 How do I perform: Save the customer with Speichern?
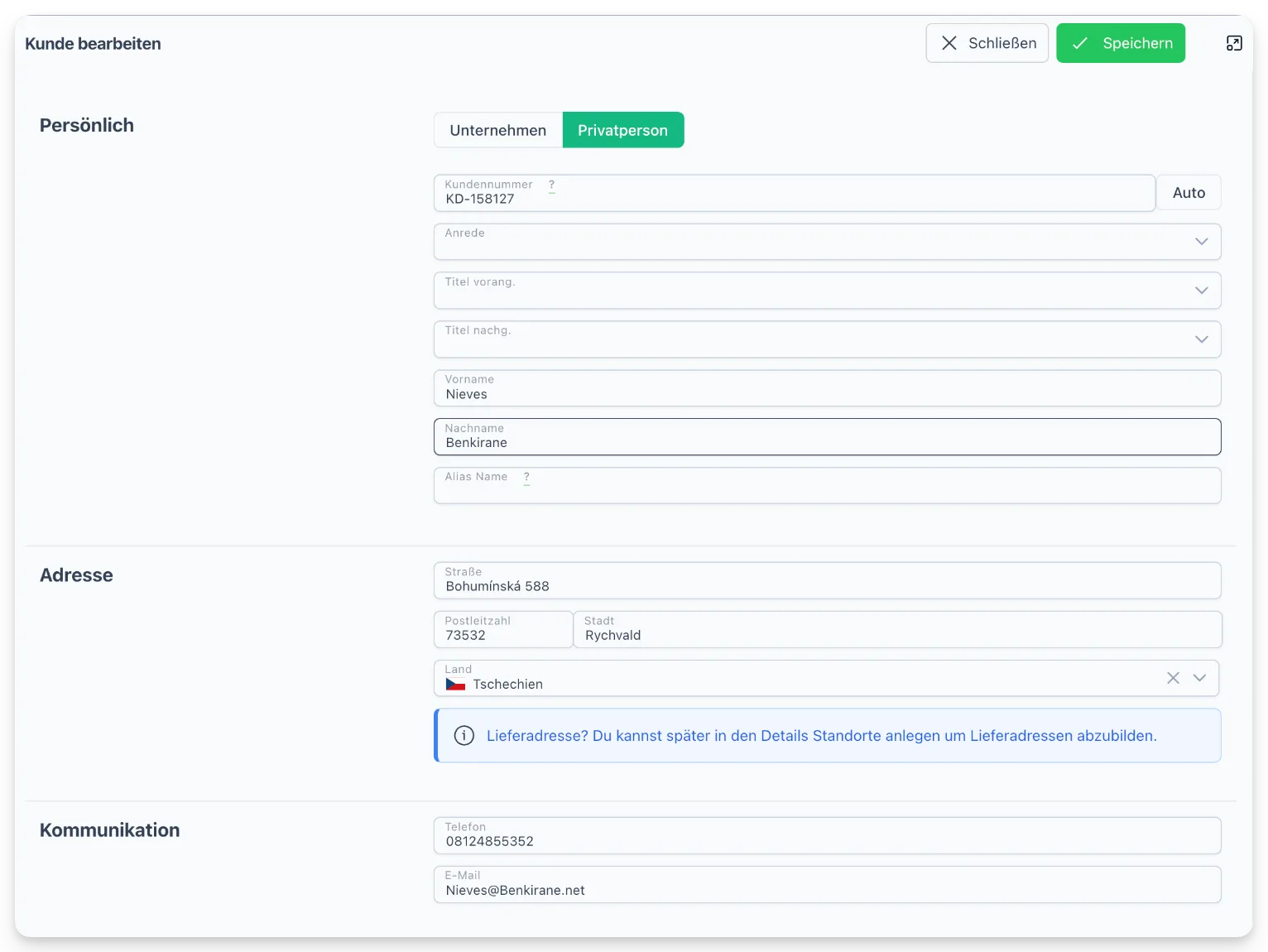coord(1121,43)
